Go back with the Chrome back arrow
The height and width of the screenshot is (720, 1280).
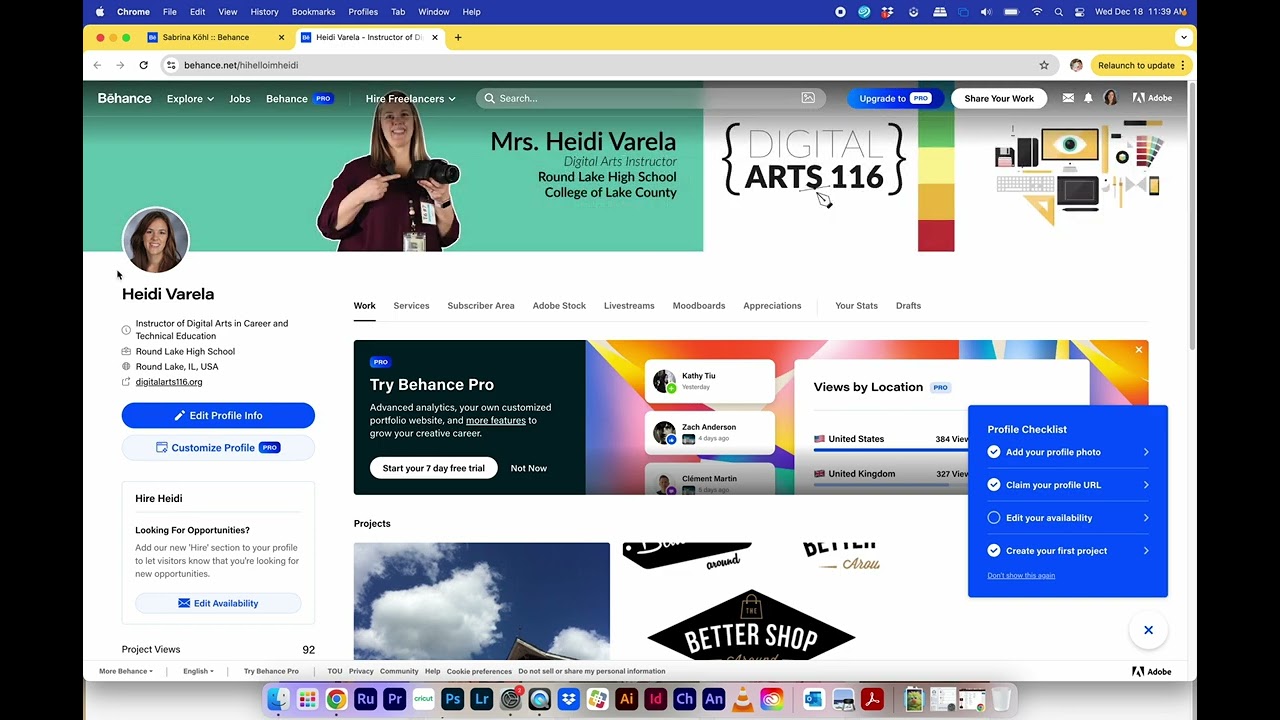coord(97,65)
